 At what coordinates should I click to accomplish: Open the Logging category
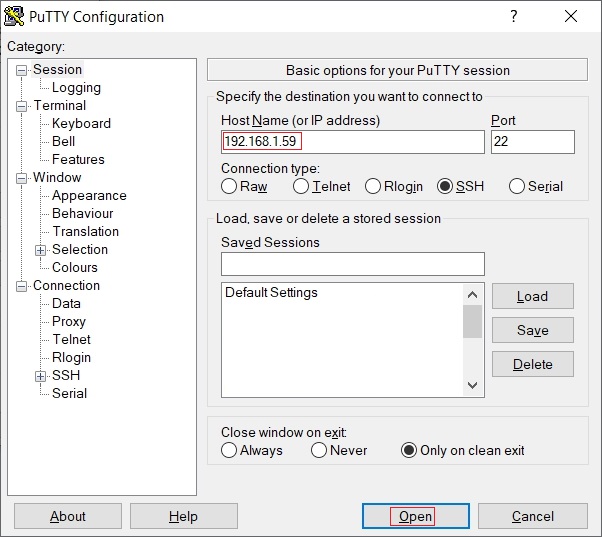point(76,88)
